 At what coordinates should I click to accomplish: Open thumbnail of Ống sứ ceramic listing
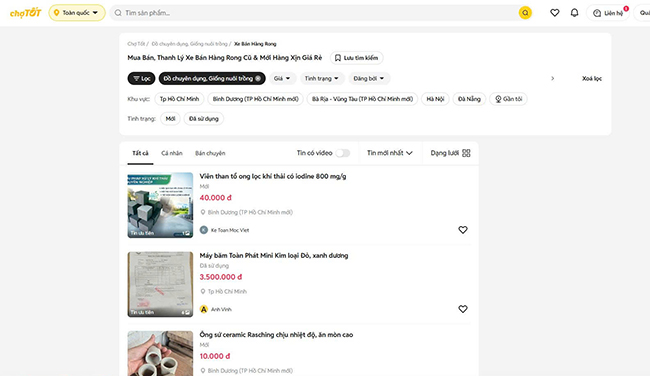160,353
